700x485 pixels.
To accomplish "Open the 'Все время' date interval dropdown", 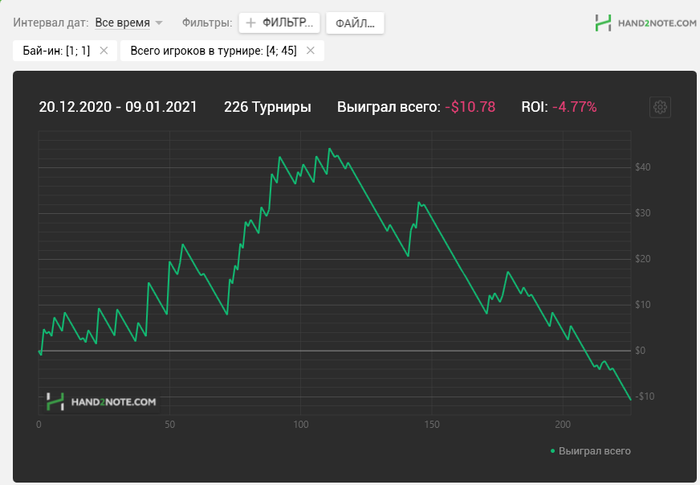I will pos(129,23).
